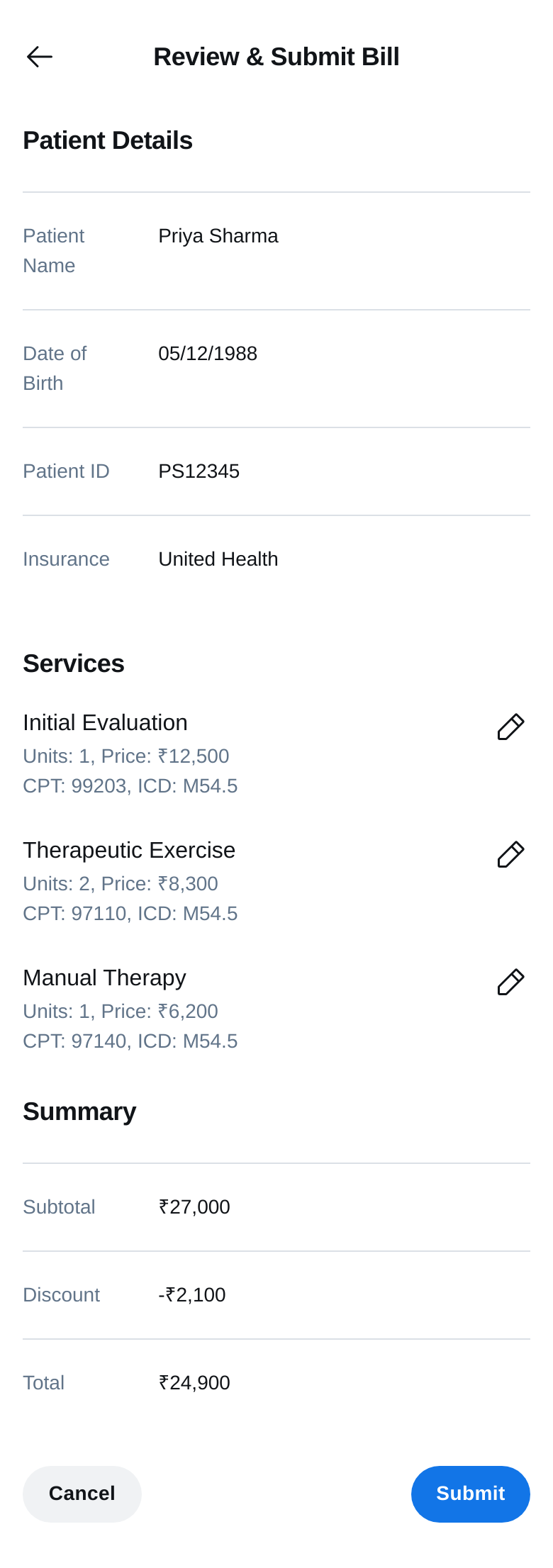Cancel the bill review
The width and height of the screenshot is (553, 1568).
click(82, 1494)
